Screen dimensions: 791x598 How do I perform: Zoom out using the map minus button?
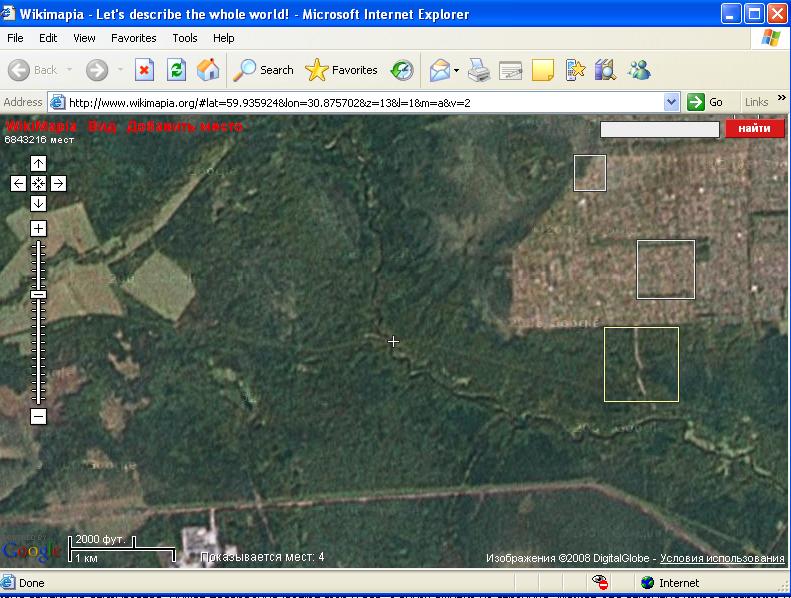pyautogui.click(x=38, y=416)
